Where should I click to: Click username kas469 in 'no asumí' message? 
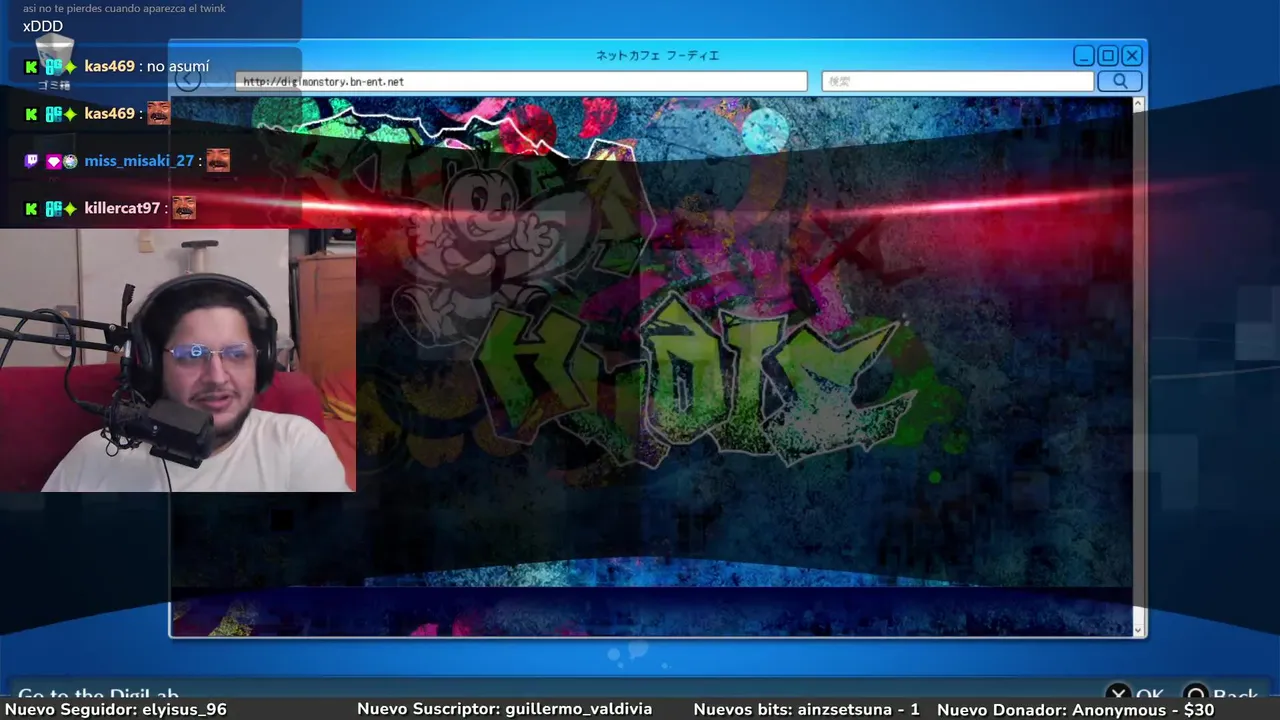[109, 66]
